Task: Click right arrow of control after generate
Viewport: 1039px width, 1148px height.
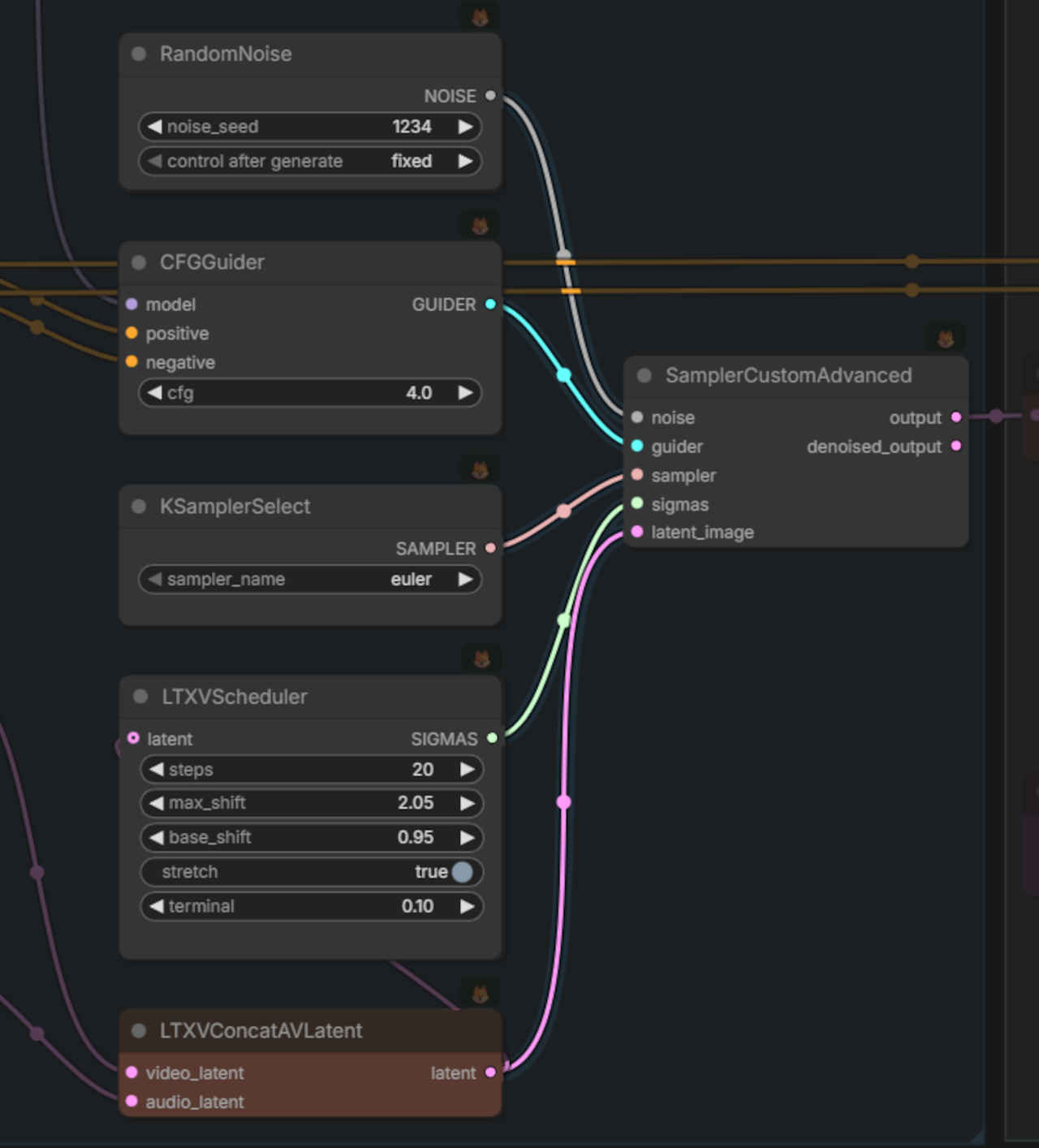Action: point(465,161)
